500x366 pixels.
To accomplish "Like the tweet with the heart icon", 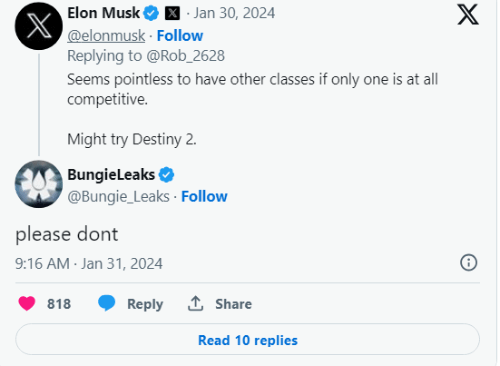I will pyautogui.click(x=27, y=304).
